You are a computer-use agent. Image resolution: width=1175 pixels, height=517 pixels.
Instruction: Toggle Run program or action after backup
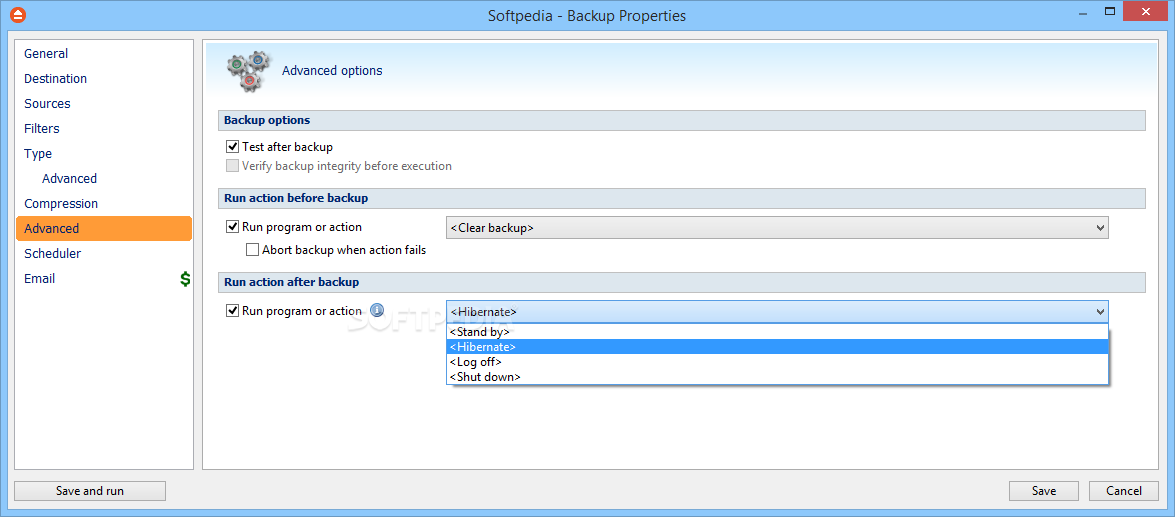tap(232, 311)
